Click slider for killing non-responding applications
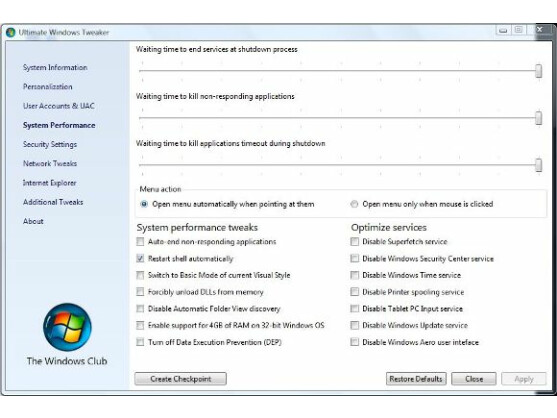557x418 pixels. [x=539, y=118]
